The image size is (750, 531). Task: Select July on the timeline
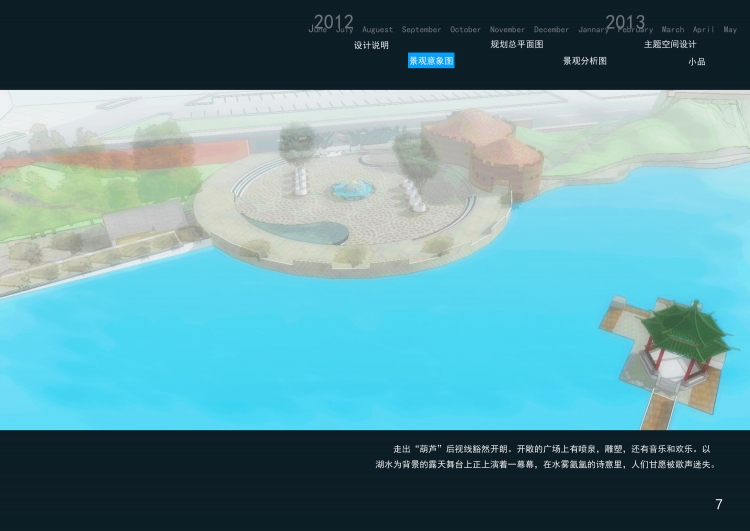point(344,30)
